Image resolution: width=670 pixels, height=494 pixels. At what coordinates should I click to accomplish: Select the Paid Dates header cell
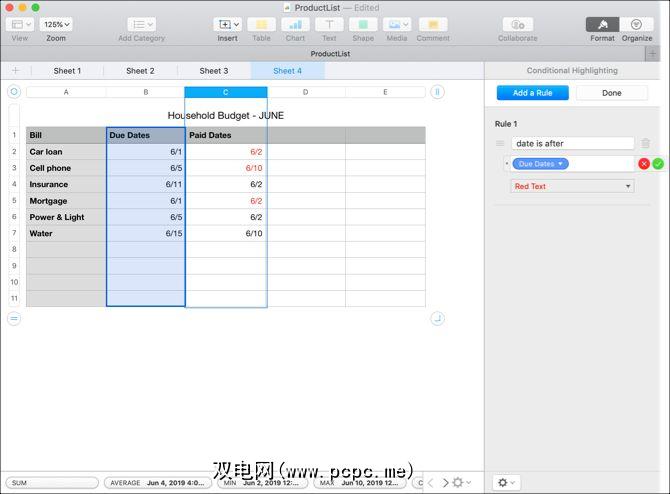226,135
